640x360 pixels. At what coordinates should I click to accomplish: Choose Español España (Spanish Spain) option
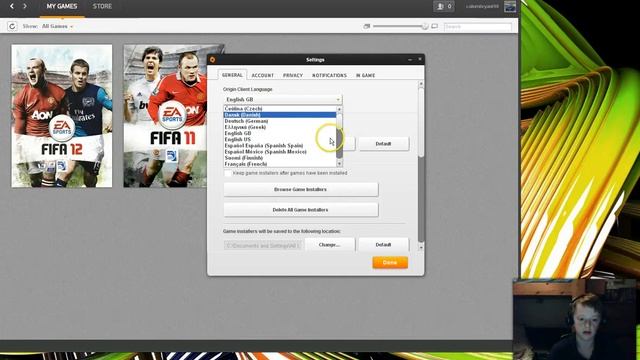pos(280,145)
